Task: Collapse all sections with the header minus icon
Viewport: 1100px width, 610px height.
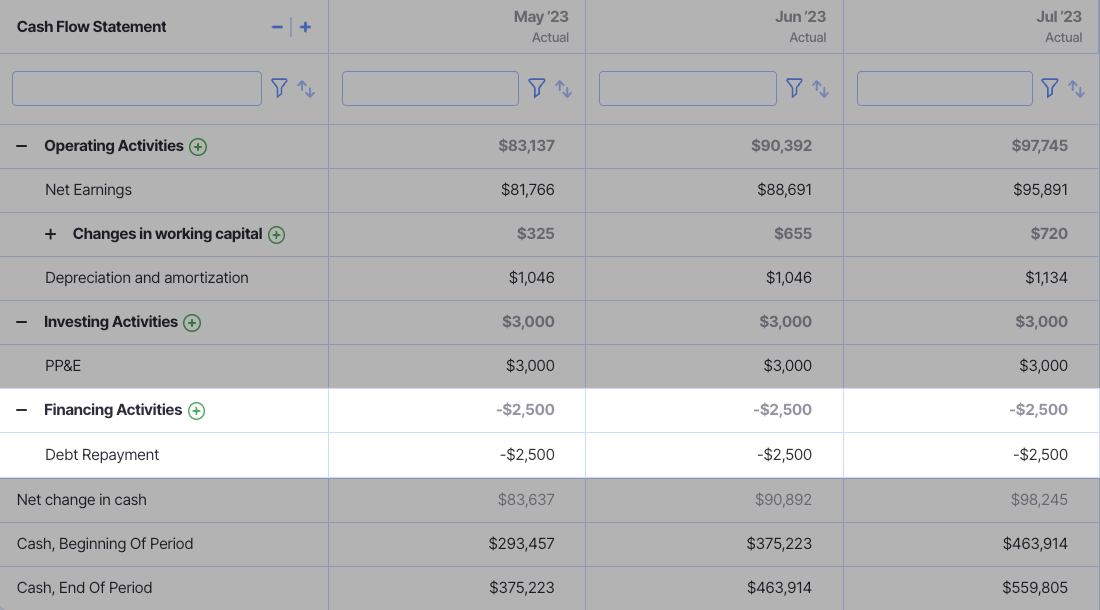Action: [277, 27]
